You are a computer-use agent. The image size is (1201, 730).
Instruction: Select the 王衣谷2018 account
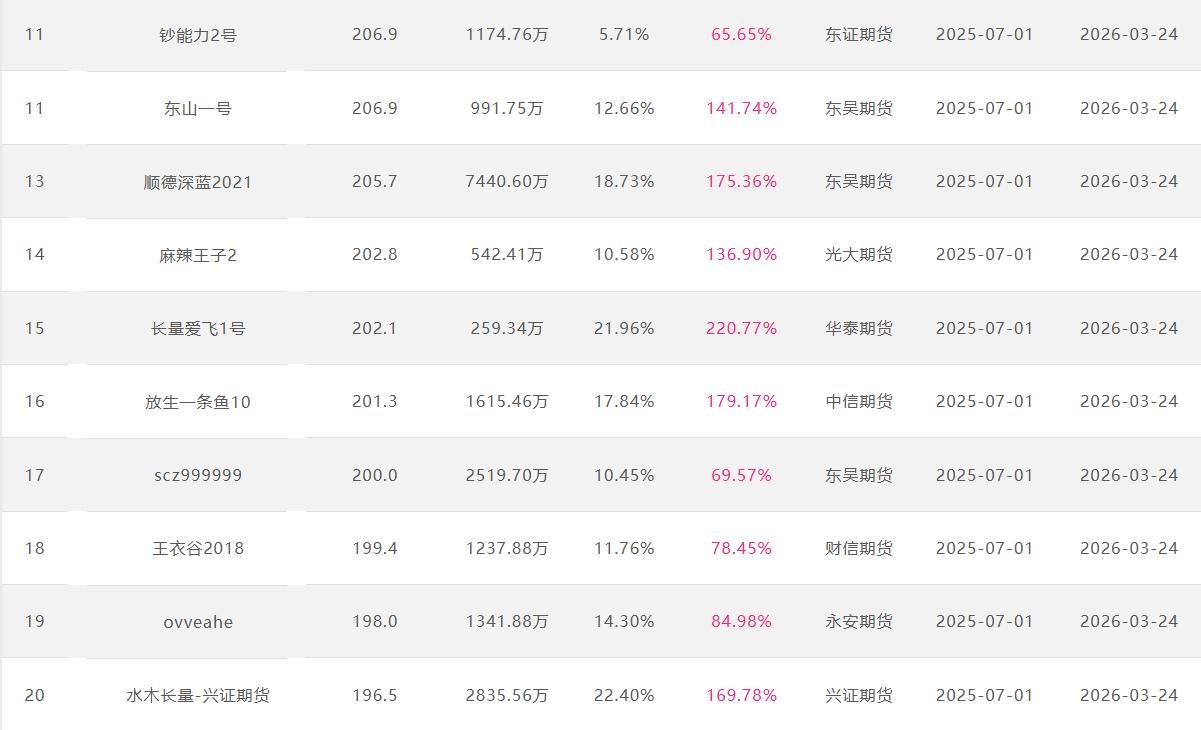[197, 548]
